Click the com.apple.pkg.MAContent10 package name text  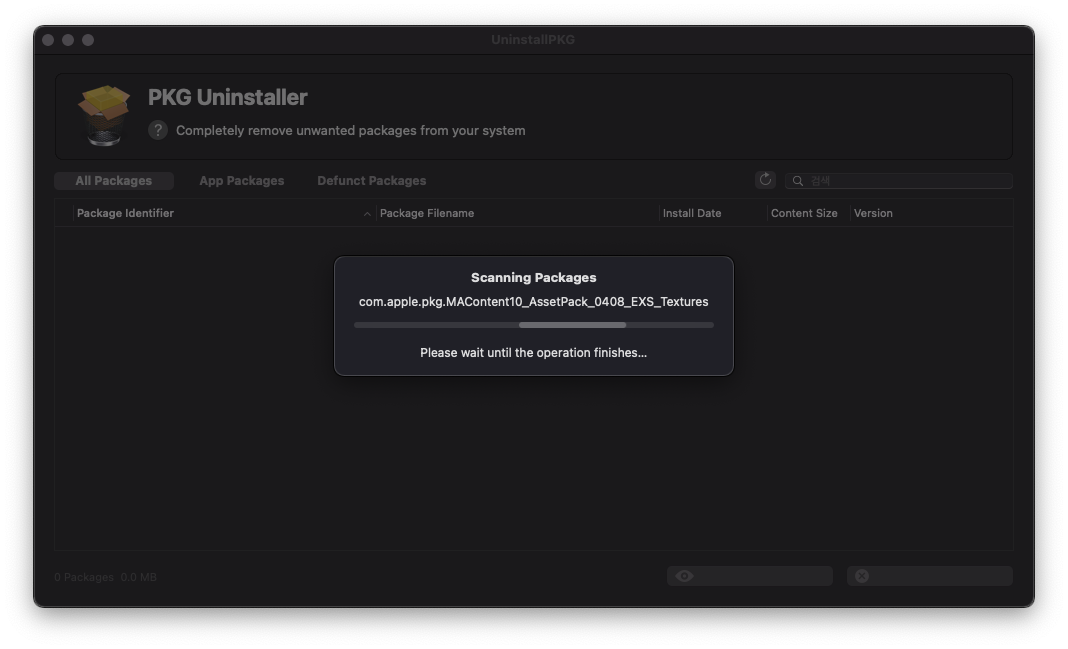pos(534,302)
